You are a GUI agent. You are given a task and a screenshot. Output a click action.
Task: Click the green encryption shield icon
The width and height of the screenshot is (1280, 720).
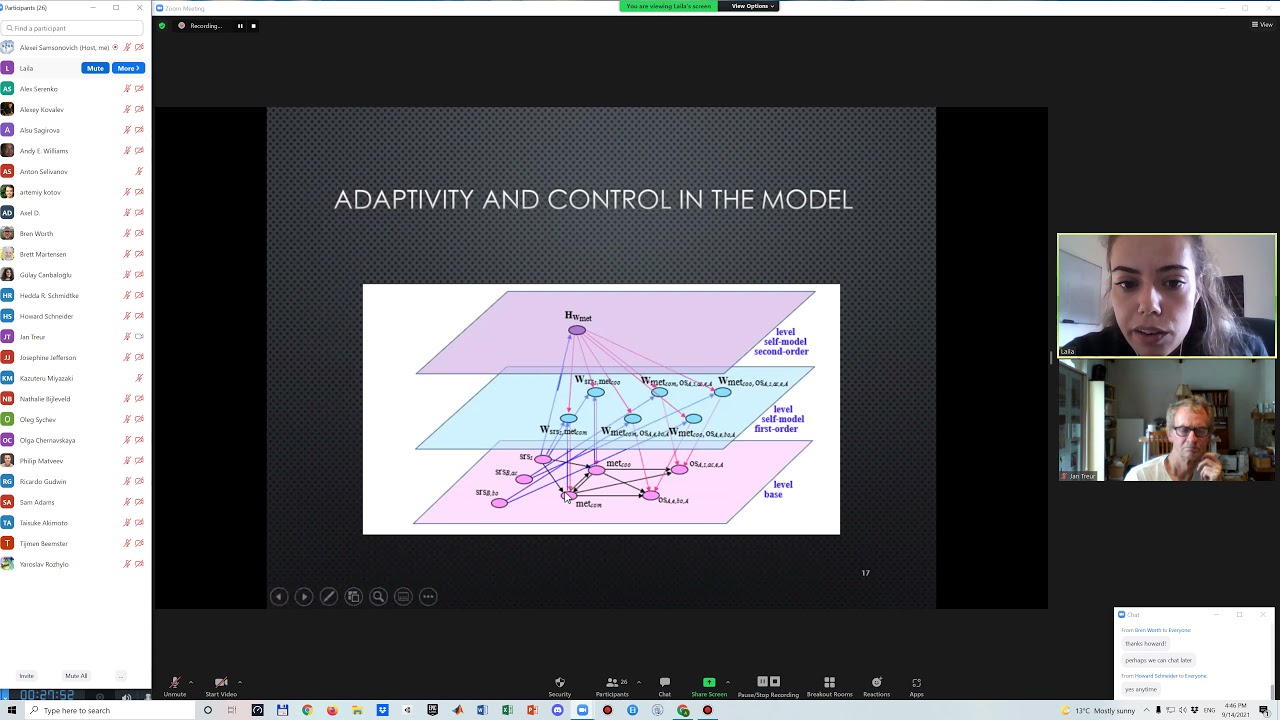(x=162, y=26)
